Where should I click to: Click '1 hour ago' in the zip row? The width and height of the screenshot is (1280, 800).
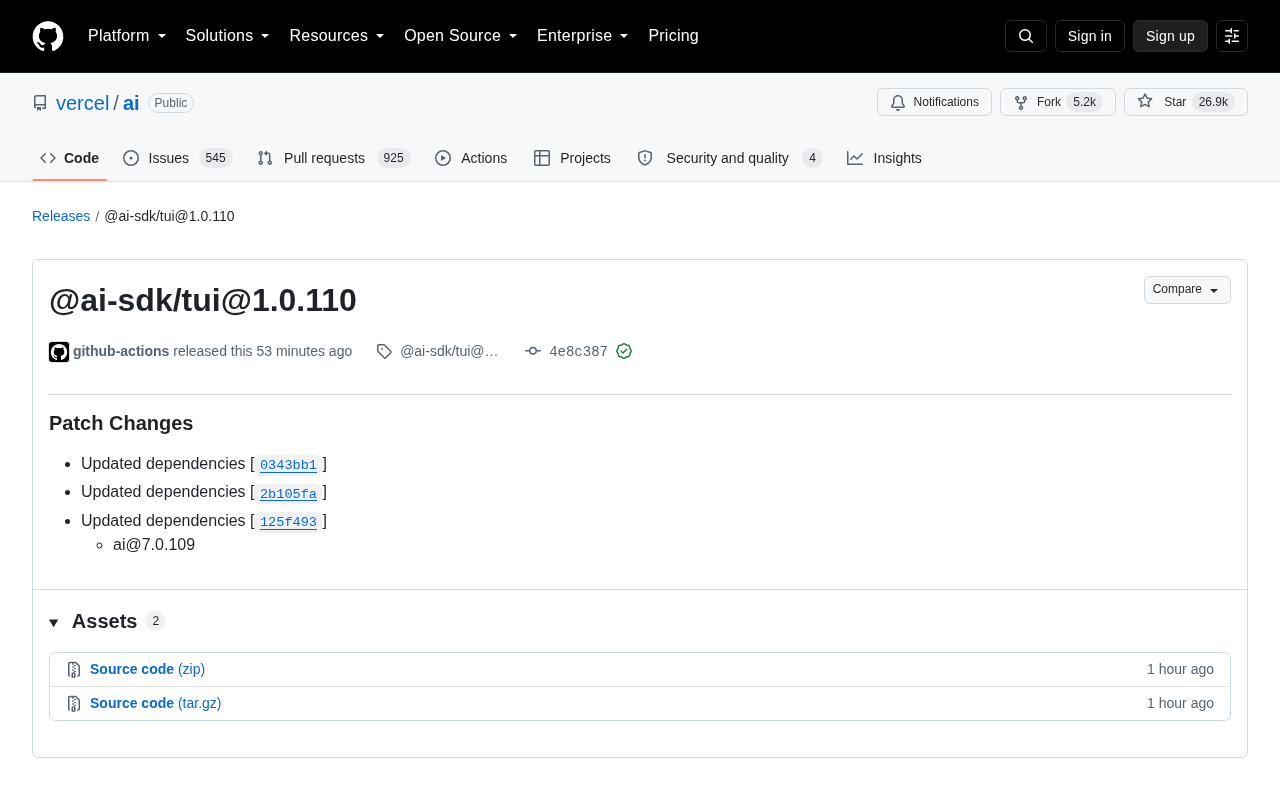click(x=1180, y=669)
